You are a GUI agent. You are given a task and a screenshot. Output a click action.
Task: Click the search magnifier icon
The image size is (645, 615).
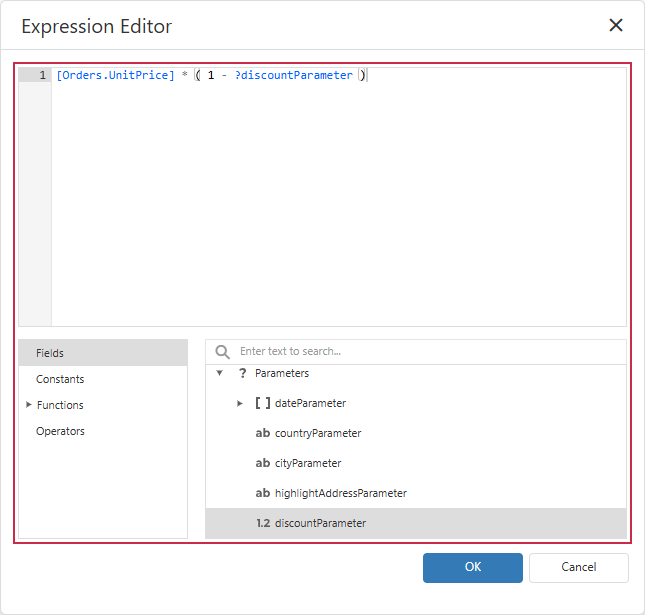pyautogui.click(x=222, y=352)
